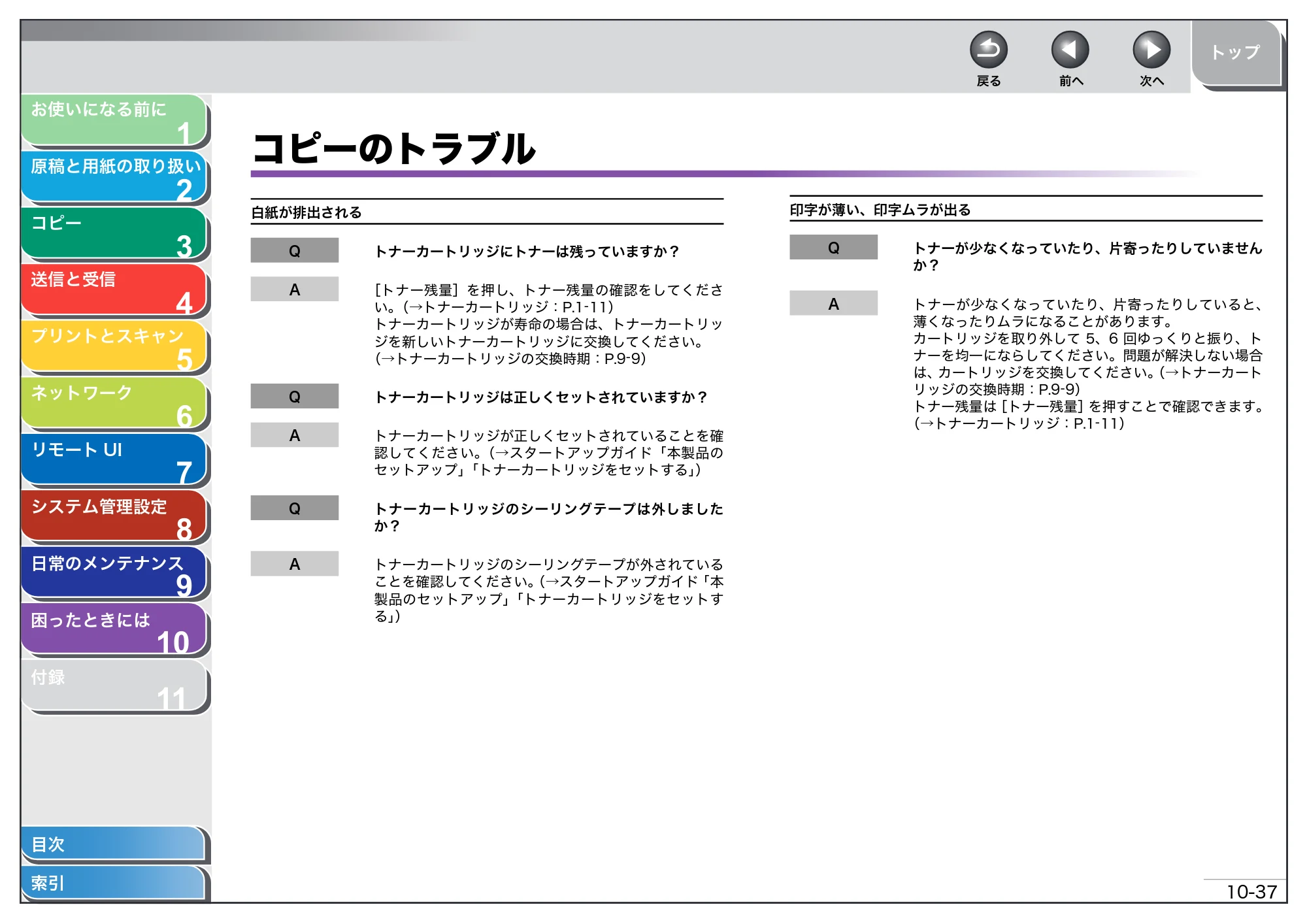Viewport: 1307px width, 924px height.
Task: Go to chapter 8 システム管理設定
Action: pos(114,516)
